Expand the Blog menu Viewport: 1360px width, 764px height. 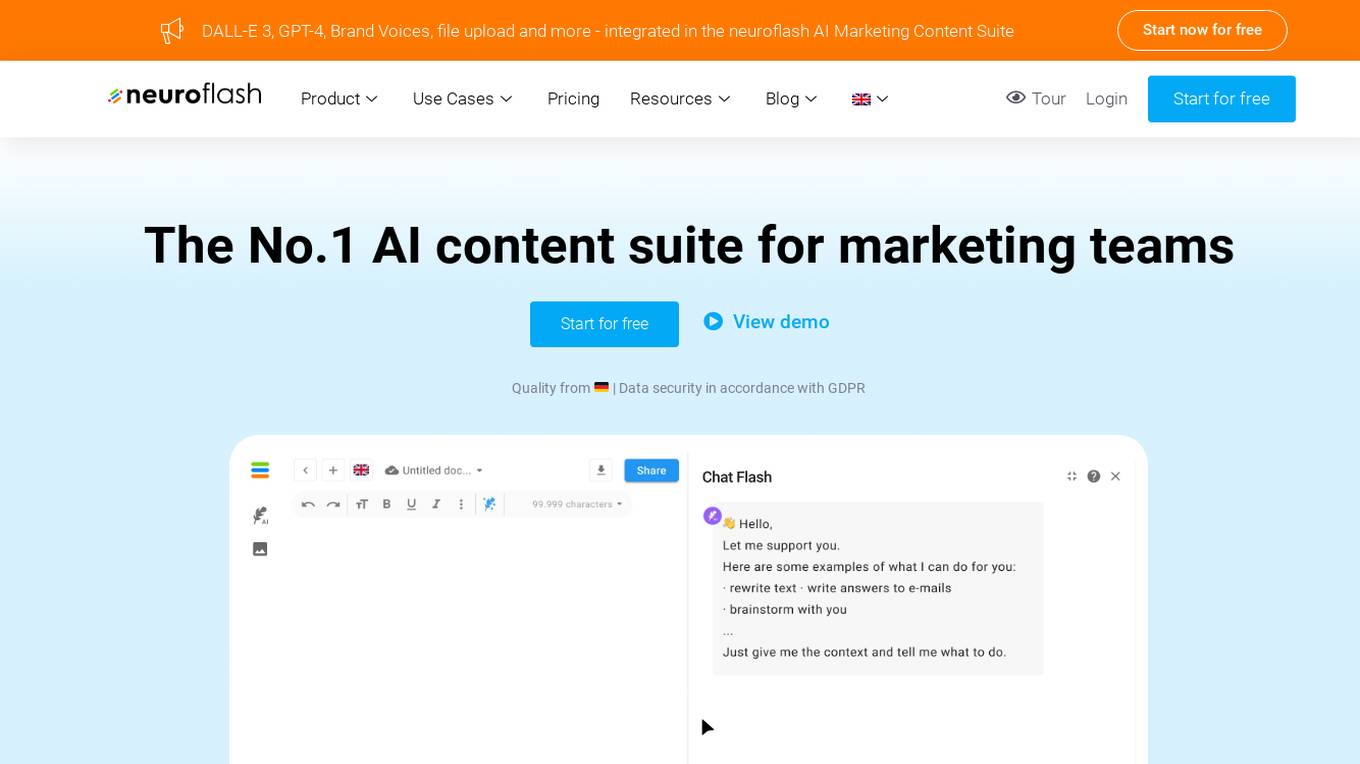[x=791, y=98]
